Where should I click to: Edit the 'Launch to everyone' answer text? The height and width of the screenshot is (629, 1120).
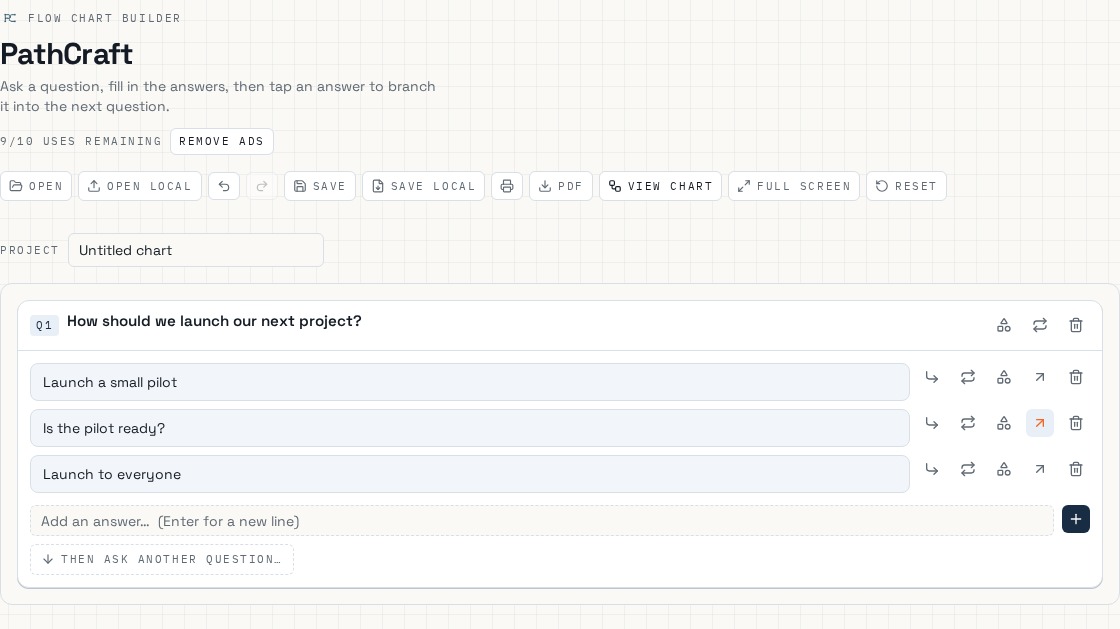tap(469, 474)
